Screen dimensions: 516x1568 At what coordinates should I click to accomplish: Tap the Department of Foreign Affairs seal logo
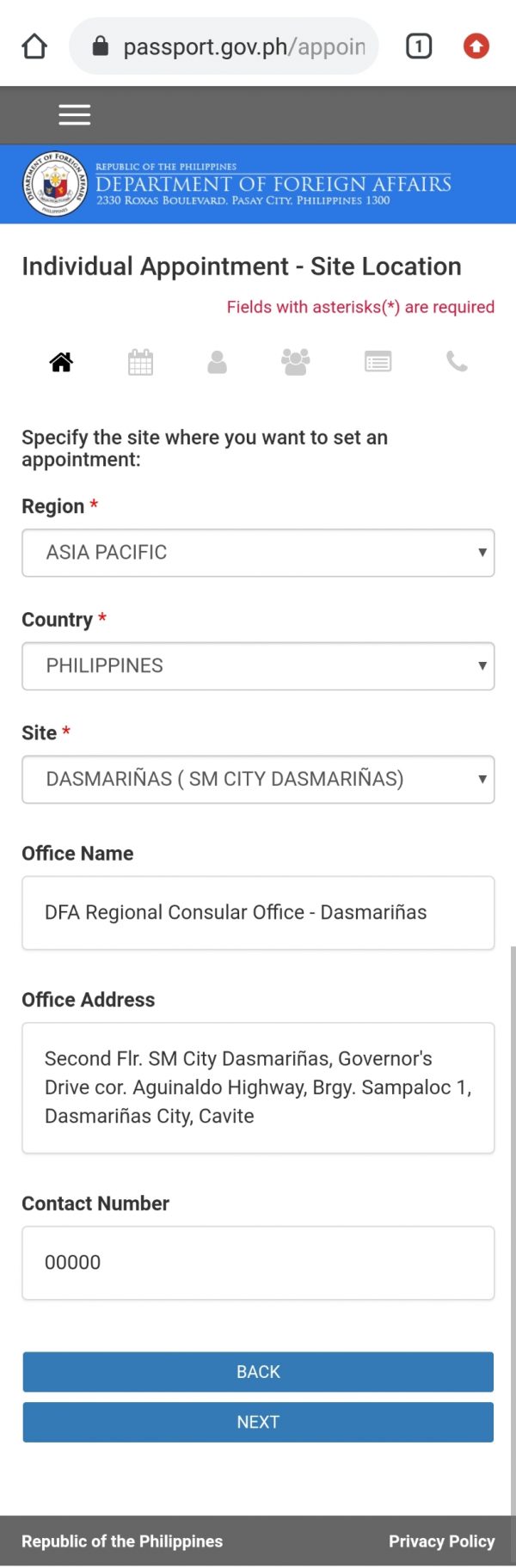pyautogui.click(x=52, y=183)
